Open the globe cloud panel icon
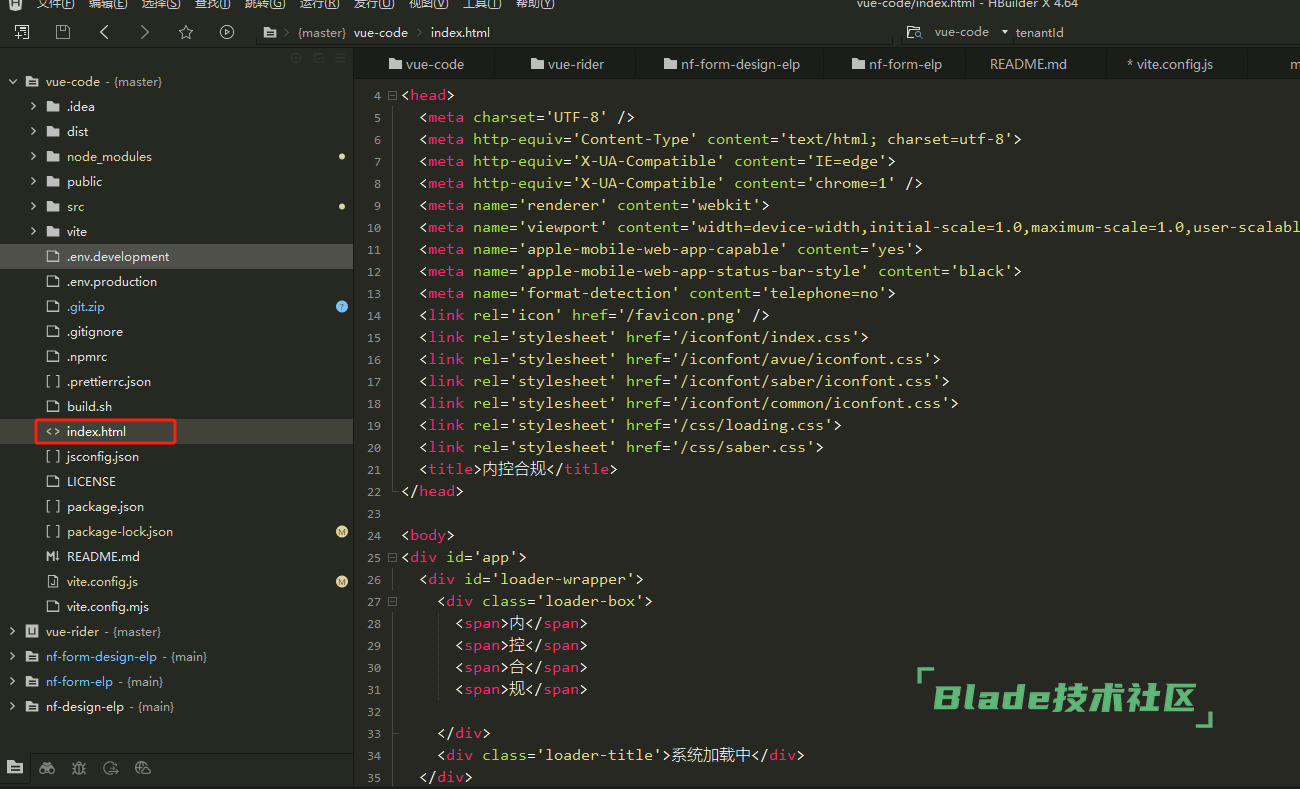Viewport: 1300px width, 789px height. (143, 768)
